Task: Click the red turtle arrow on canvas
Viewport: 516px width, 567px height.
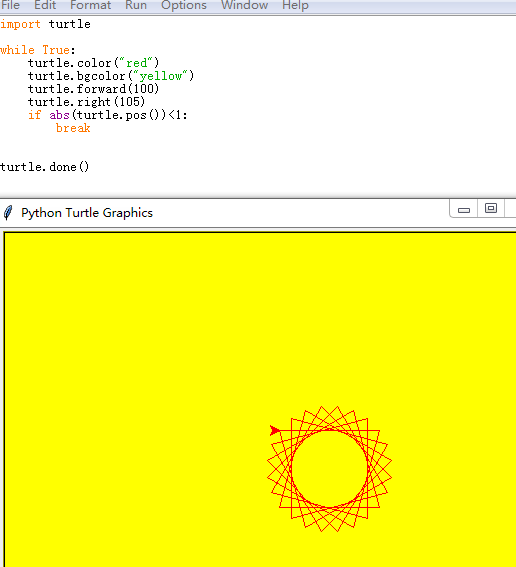Action: click(275, 430)
